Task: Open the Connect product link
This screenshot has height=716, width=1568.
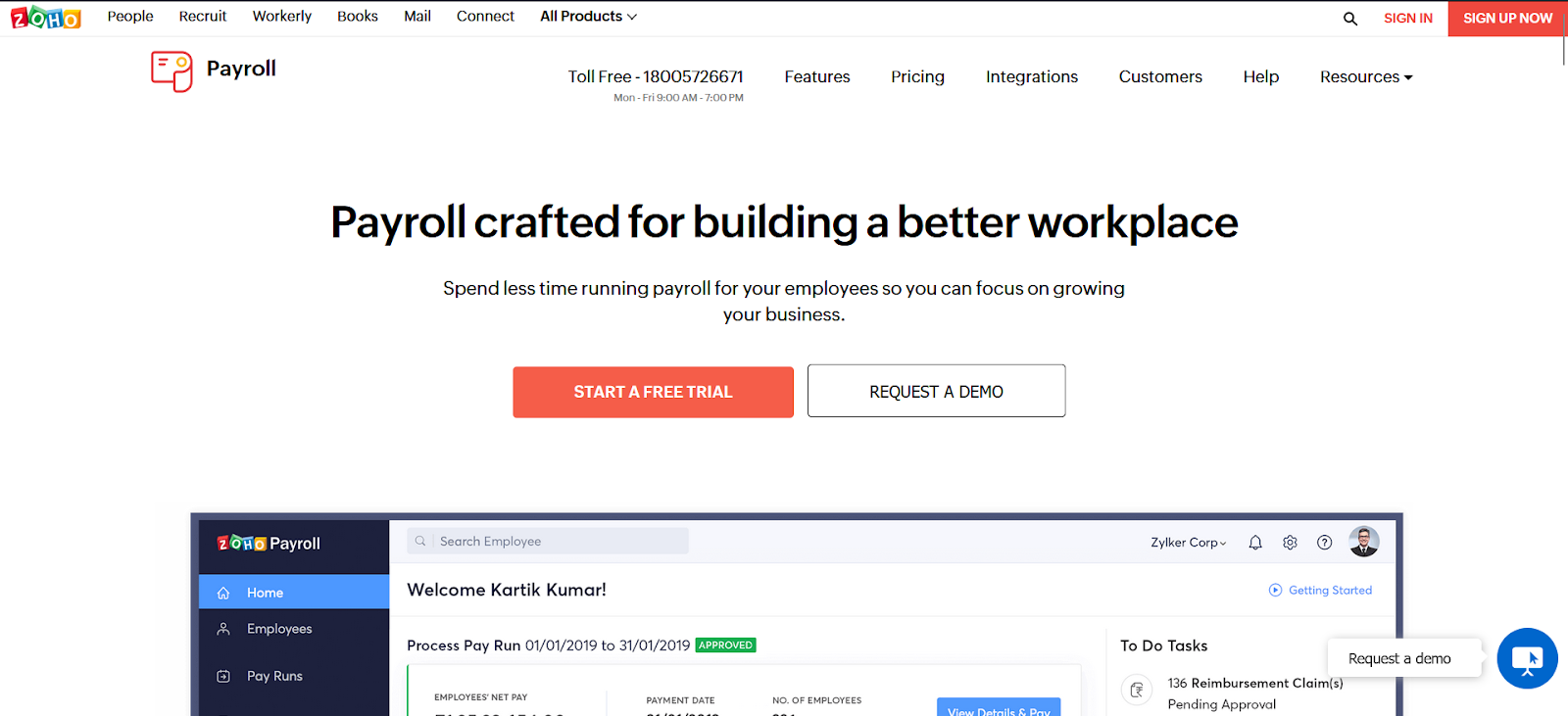Action: pos(485,17)
